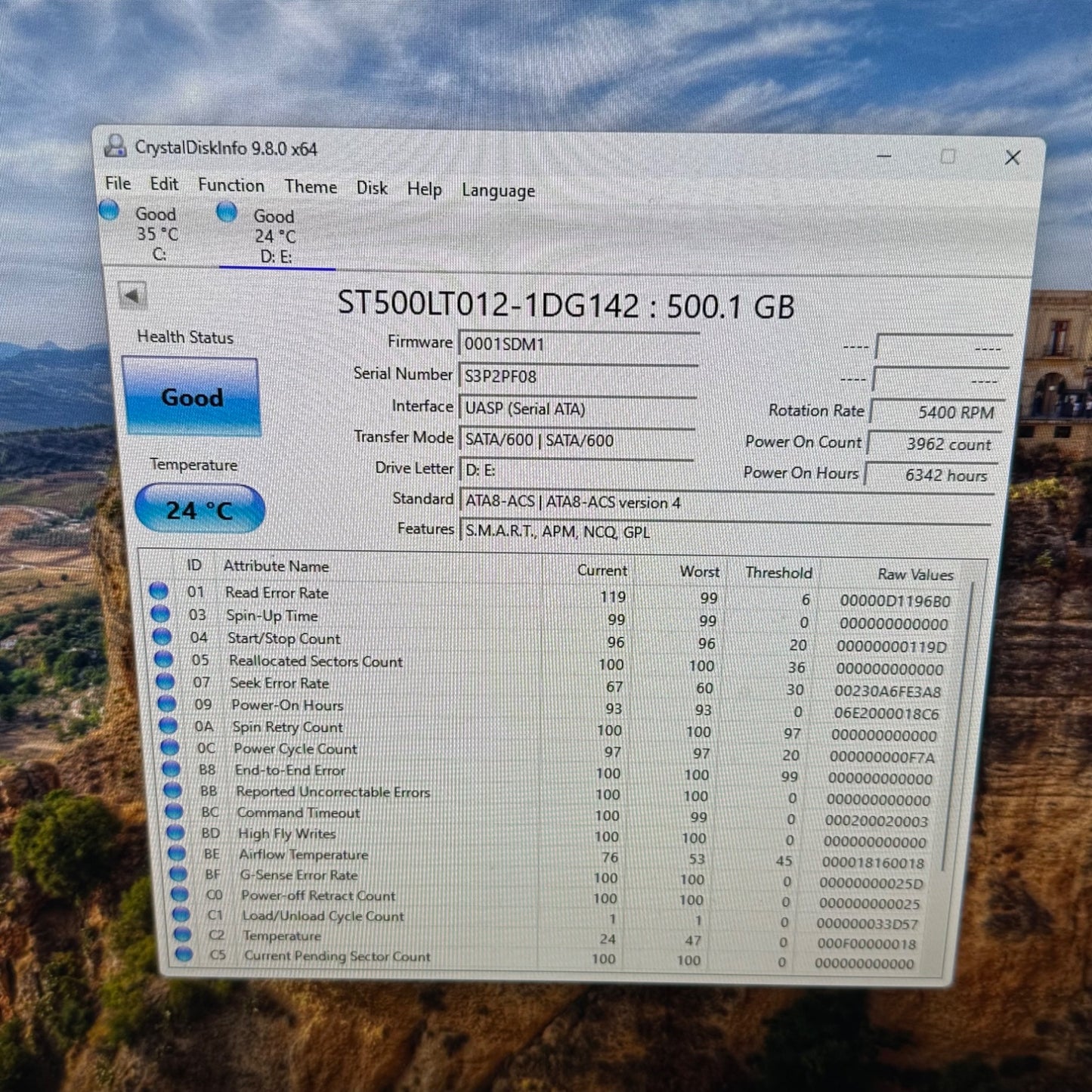Image resolution: width=1092 pixels, height=1092 pixels.
Task: Click status orb of Temperature attribute row
Action: pos(183,934)
